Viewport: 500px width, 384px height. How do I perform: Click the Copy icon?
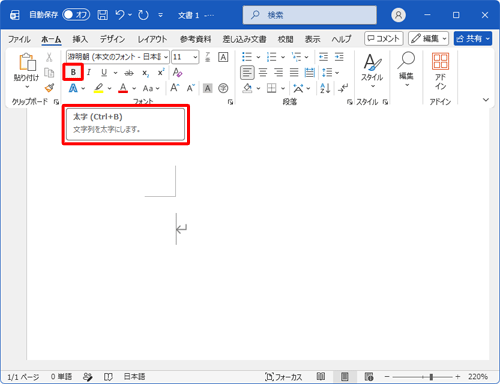49,73
